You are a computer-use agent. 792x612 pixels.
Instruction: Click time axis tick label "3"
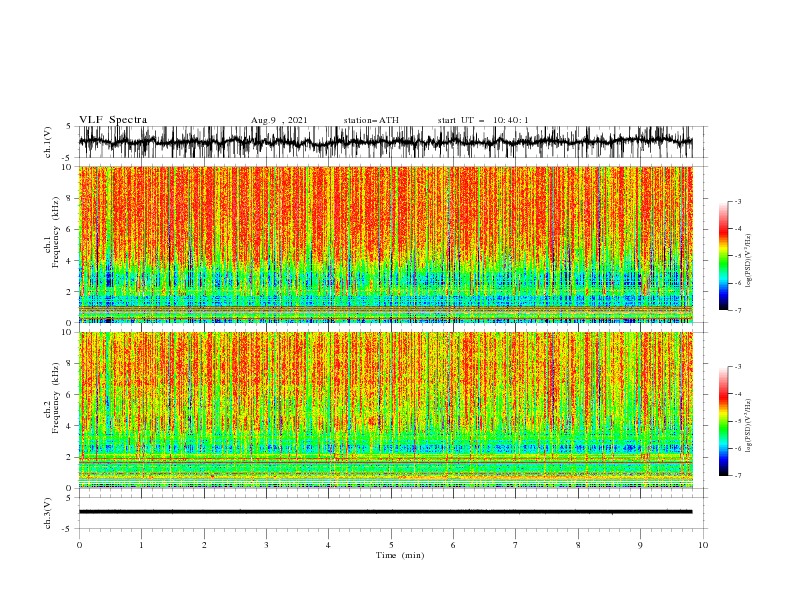pyautogui.click(x=266, y=545)
